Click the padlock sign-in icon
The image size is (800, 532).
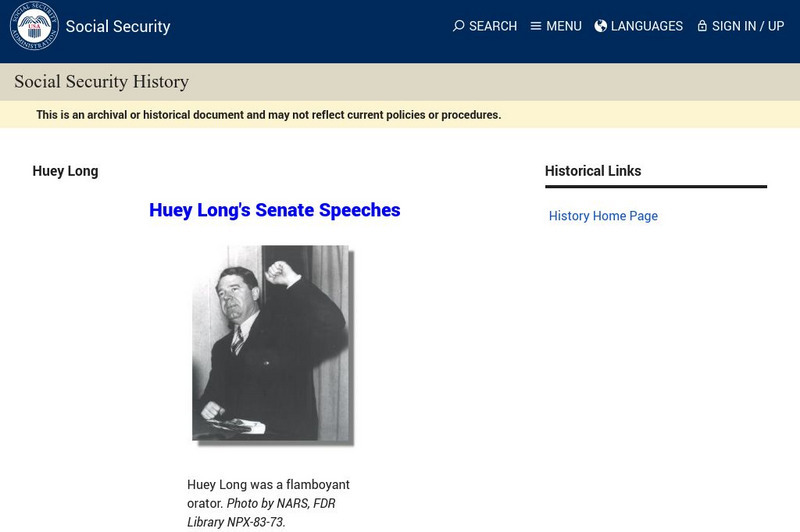(702, 26)
